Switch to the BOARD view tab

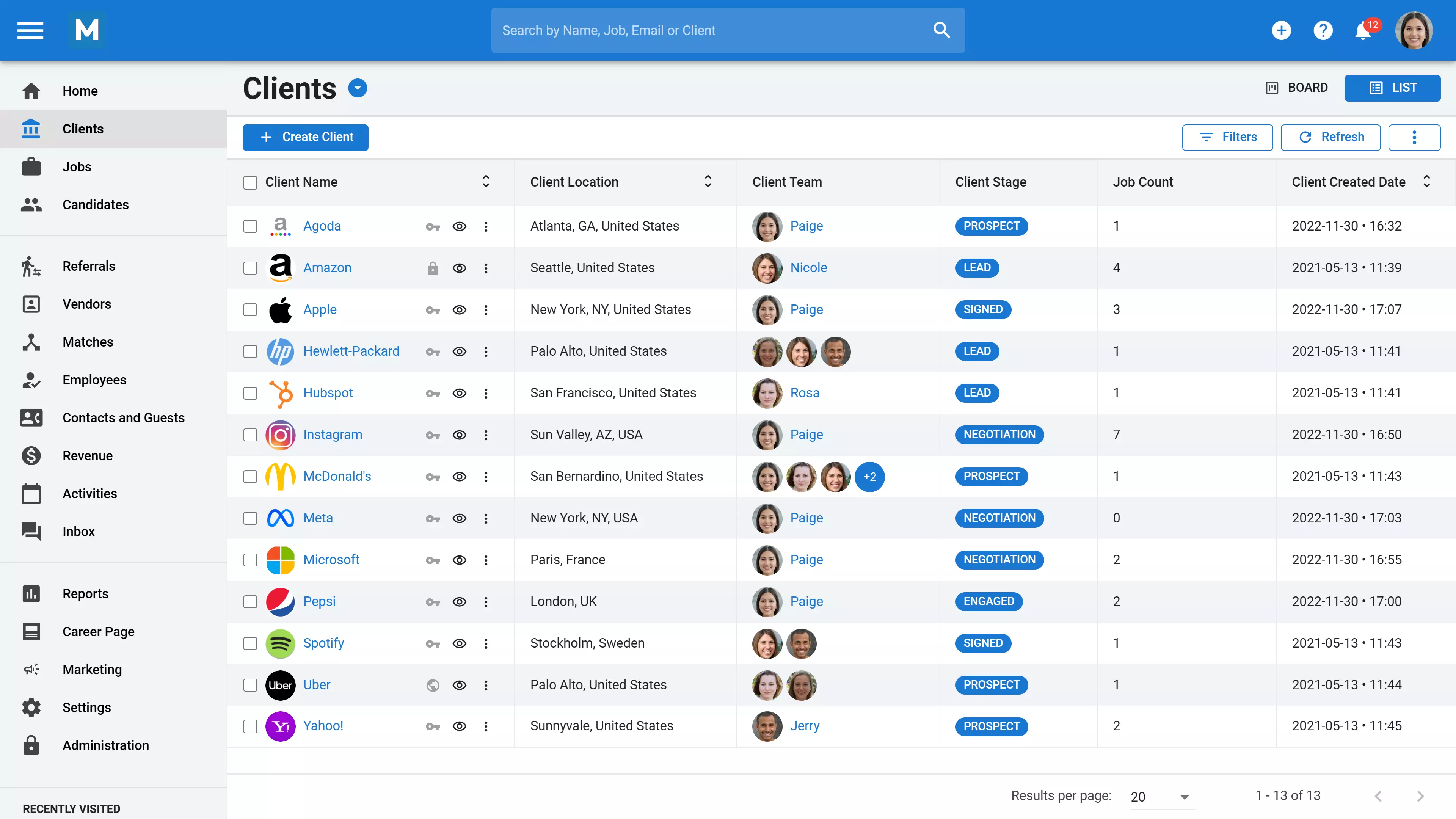click(1297, 88)
